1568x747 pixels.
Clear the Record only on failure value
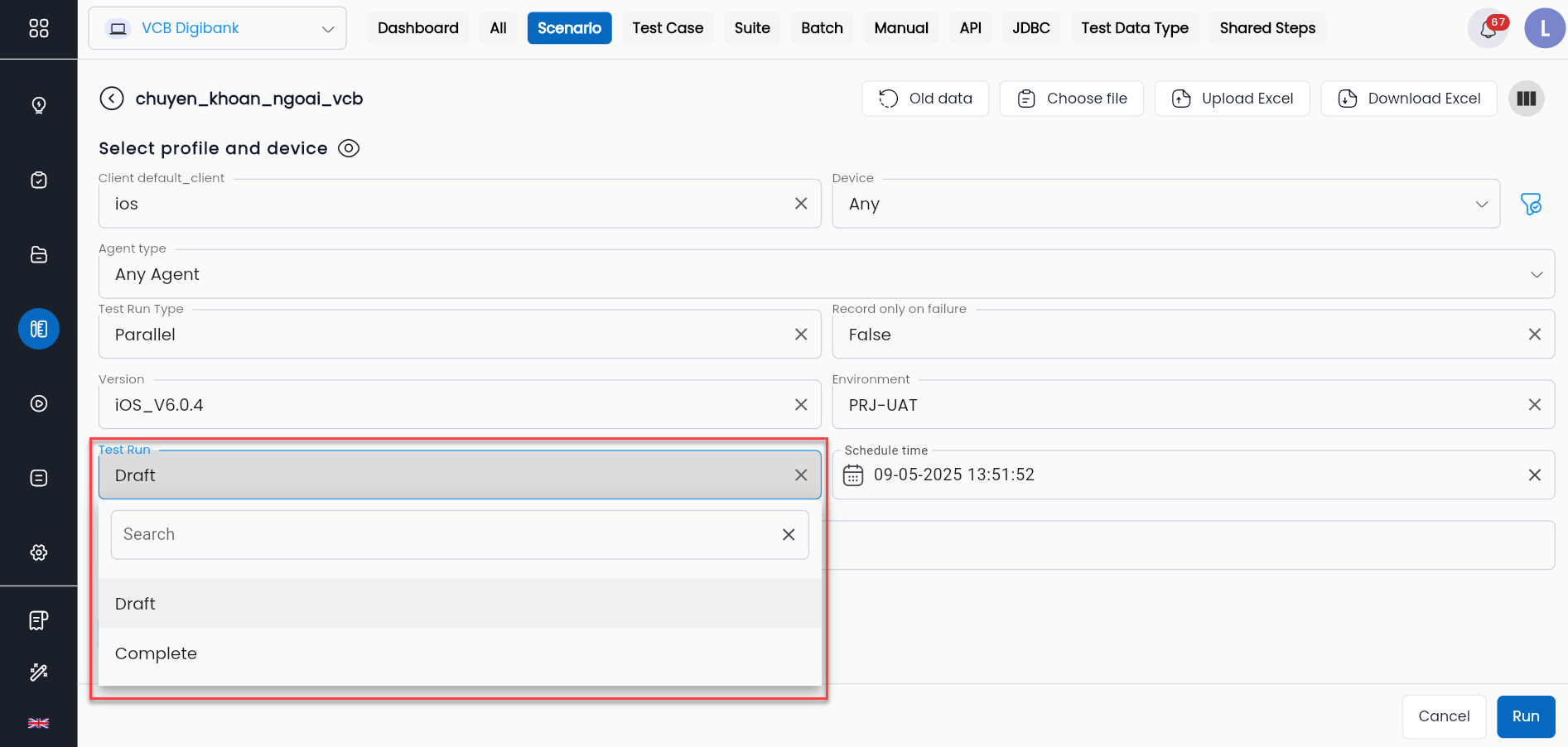point(1535,335)
